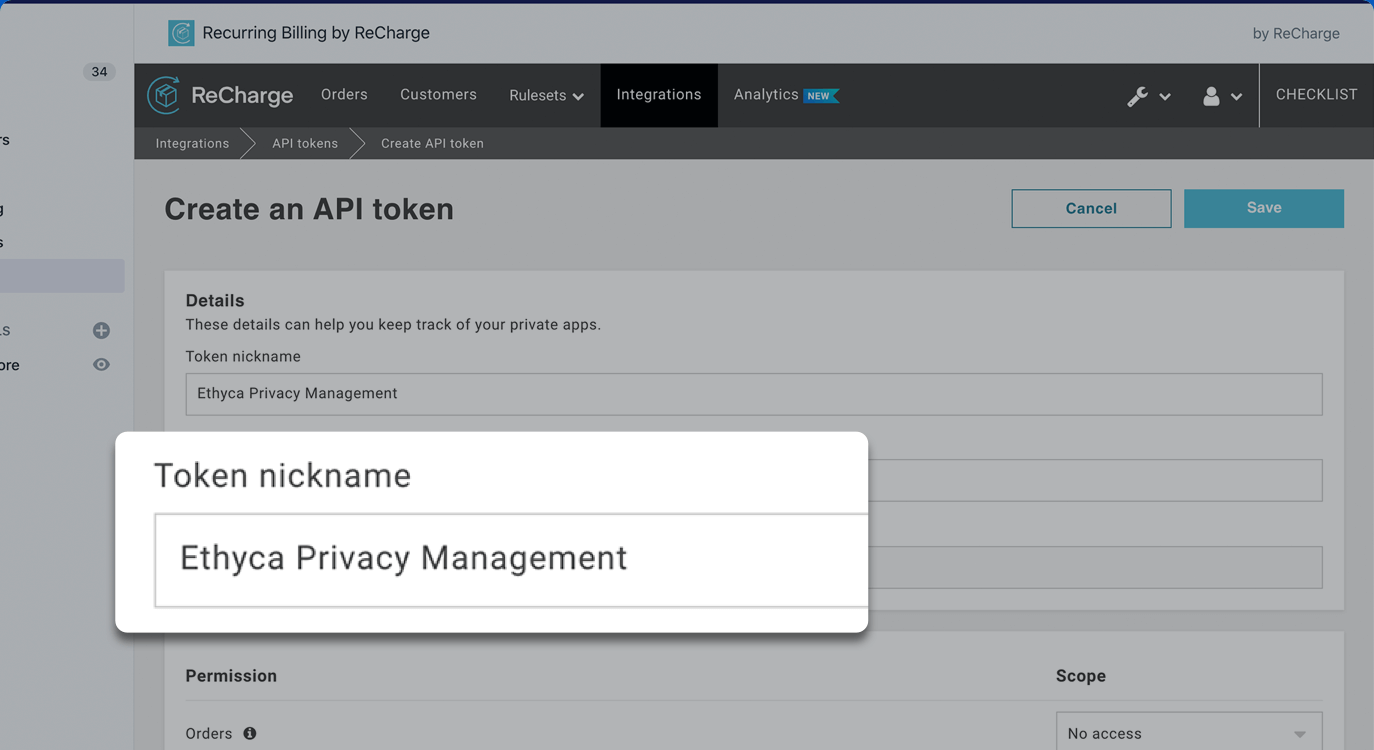The width and height of the screenshot is (1374, 750).
Task: Click the Recurring Billing app icon
Action: click(x=181, y=33)
